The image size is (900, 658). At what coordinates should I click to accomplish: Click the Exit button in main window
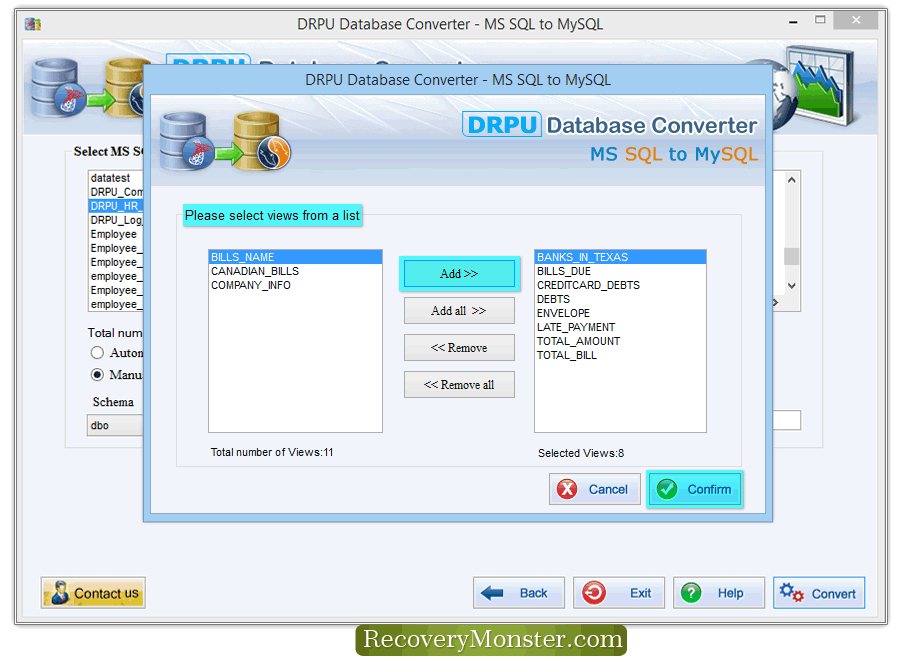(619, 593)
